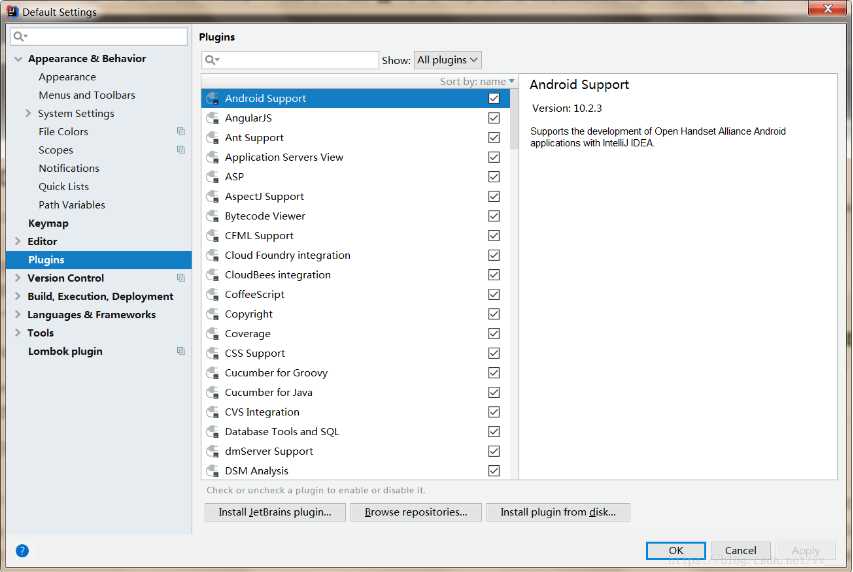
Task: Open the Sort by name dropdown
Action: (x=477, y=82)
